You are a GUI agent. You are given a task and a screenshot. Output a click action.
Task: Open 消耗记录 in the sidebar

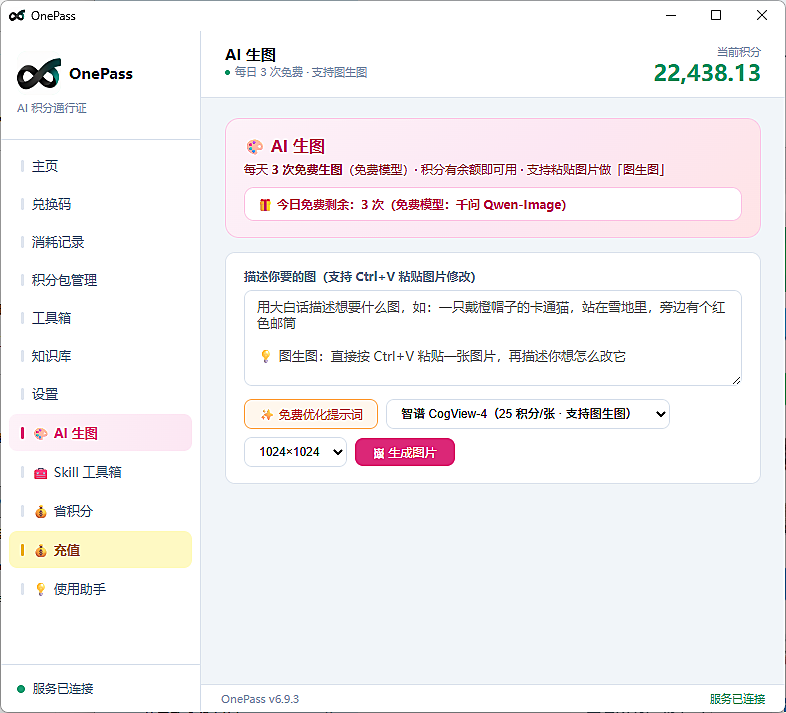(58, 242)
